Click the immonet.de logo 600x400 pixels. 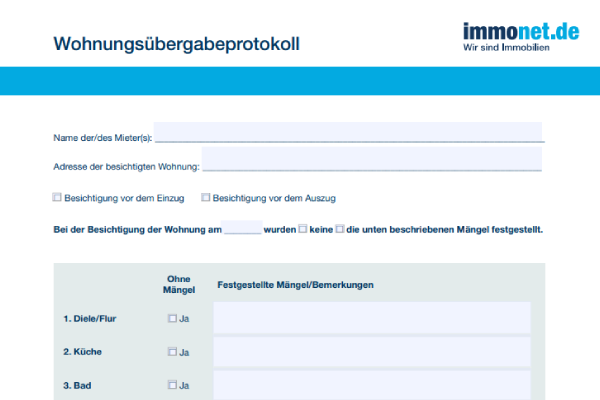coord(521,32)
